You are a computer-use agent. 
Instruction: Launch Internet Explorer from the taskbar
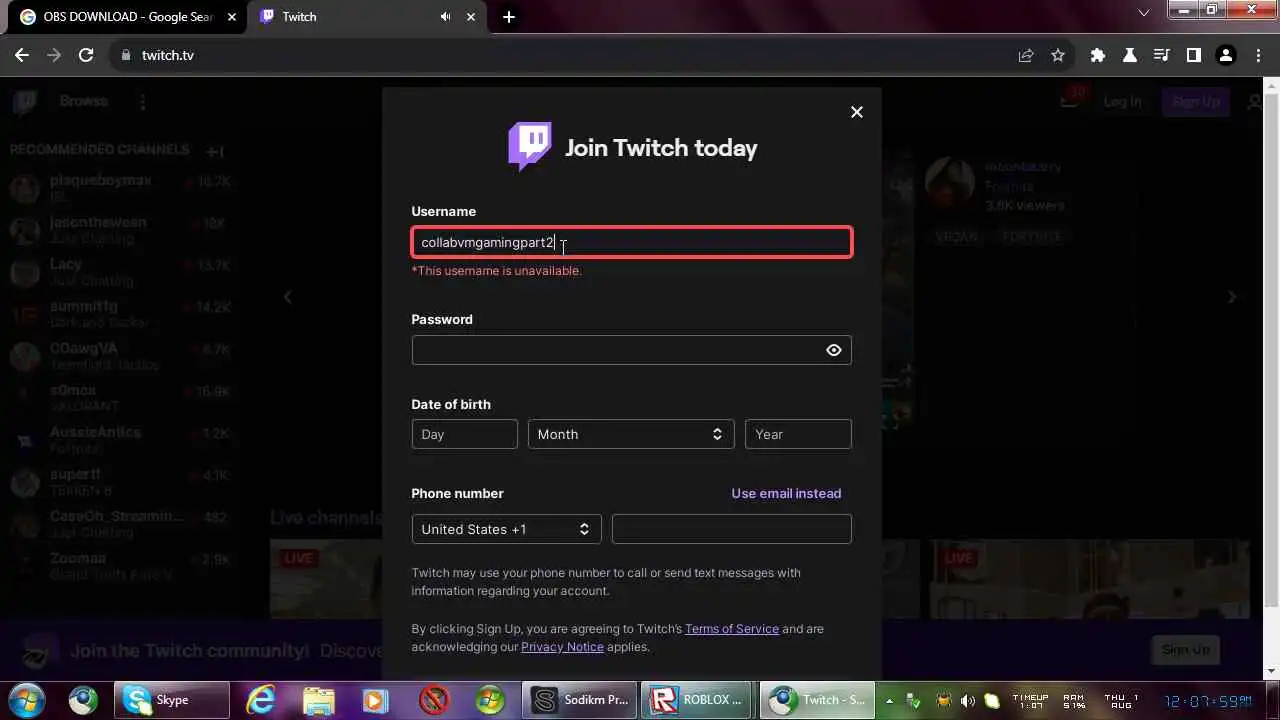pos(261,700)
